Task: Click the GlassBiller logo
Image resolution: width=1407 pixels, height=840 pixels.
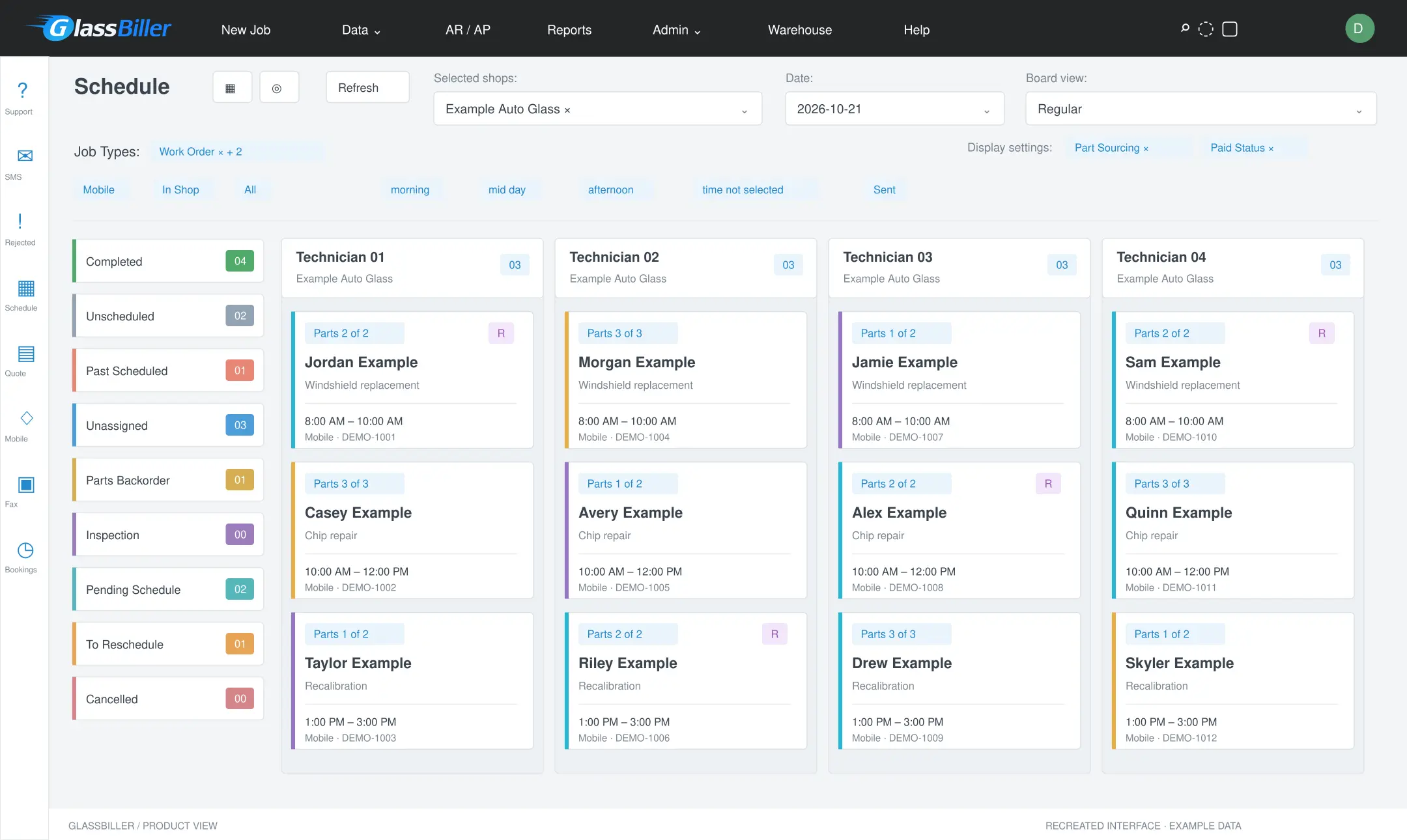Action: (99, 28)
